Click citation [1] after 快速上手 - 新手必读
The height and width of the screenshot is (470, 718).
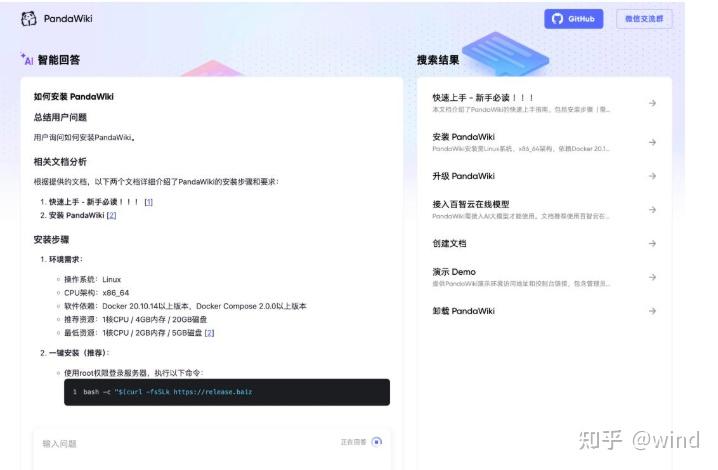(148, 202)
